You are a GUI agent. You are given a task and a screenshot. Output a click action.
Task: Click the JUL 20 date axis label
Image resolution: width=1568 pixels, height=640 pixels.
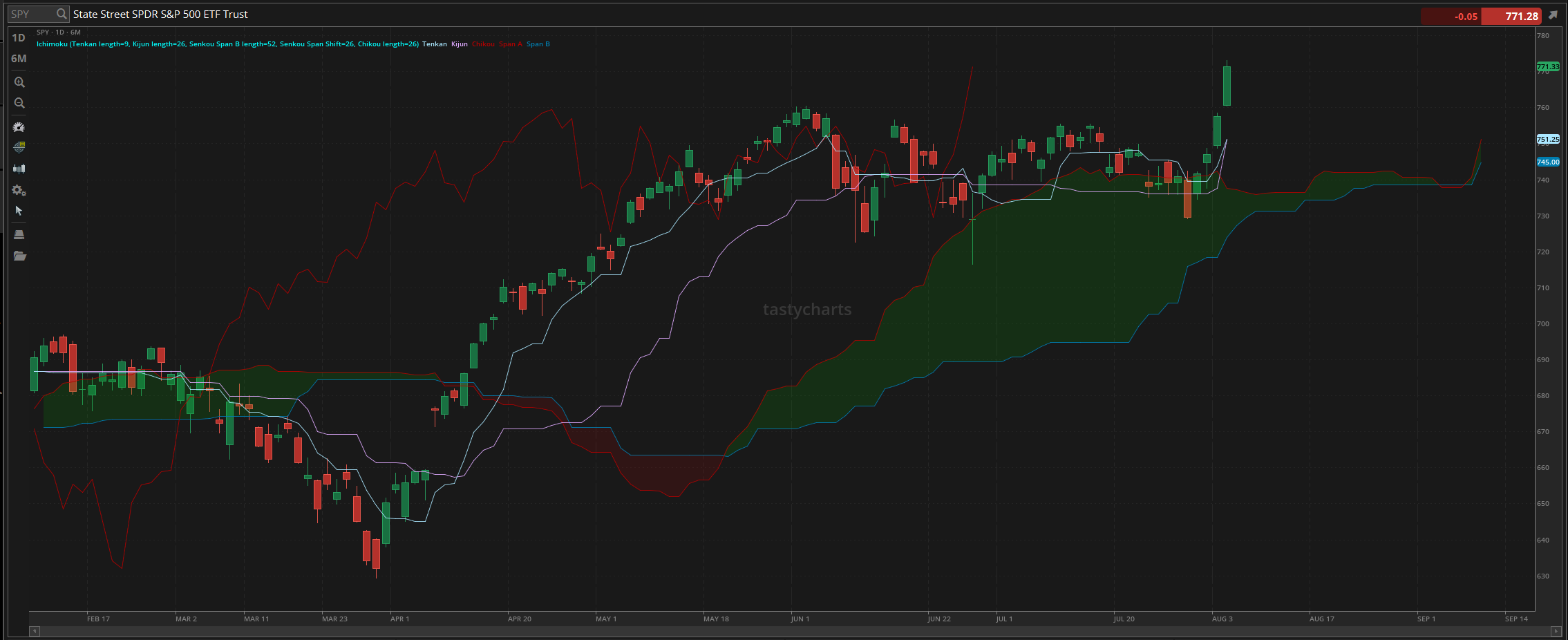click(1124, 619)
